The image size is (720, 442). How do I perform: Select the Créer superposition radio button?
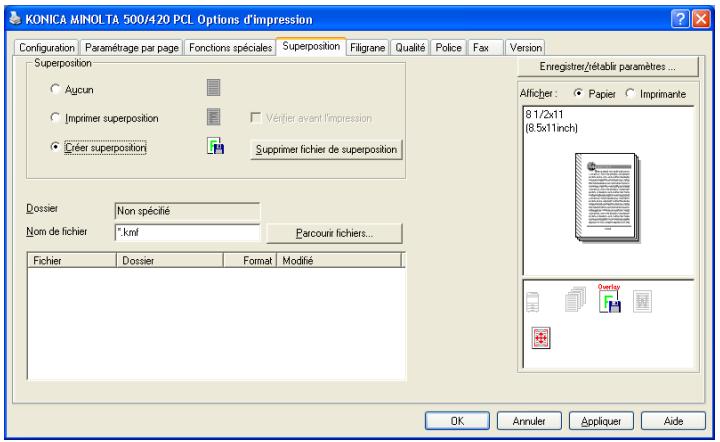click(55, 147)
